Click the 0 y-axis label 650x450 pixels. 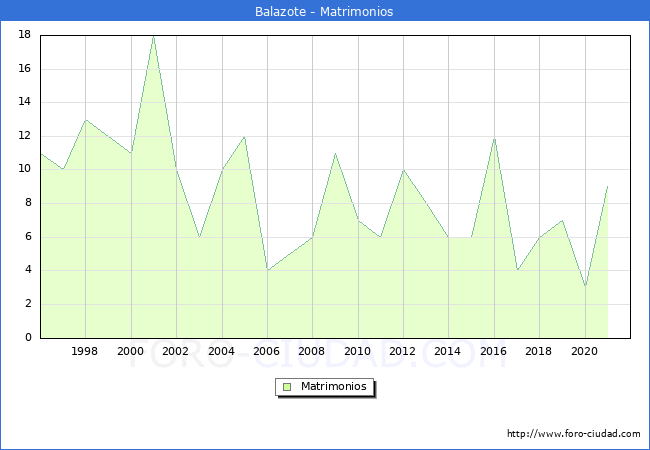coord(28,337)
